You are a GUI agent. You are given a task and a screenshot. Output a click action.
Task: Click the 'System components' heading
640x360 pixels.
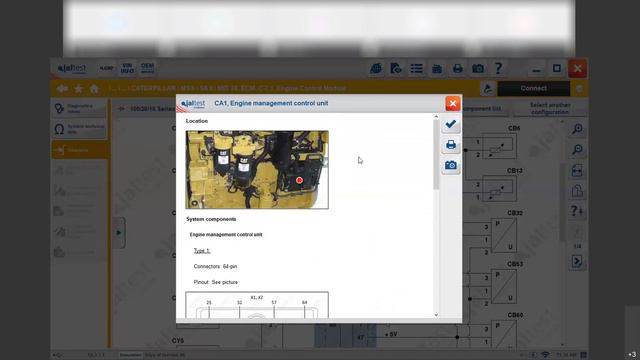[211, 219]
